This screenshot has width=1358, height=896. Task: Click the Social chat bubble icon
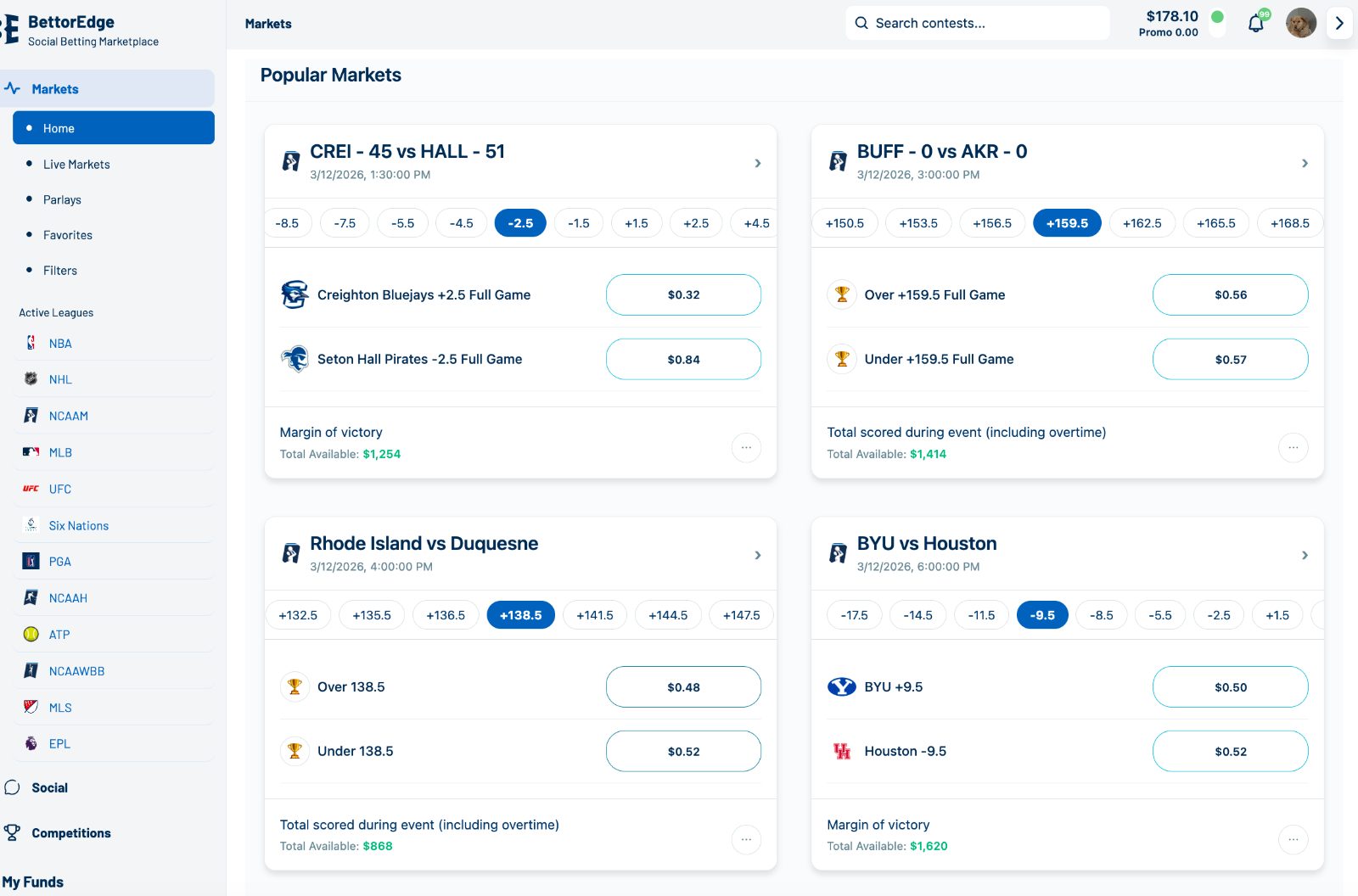click(12, 787)
